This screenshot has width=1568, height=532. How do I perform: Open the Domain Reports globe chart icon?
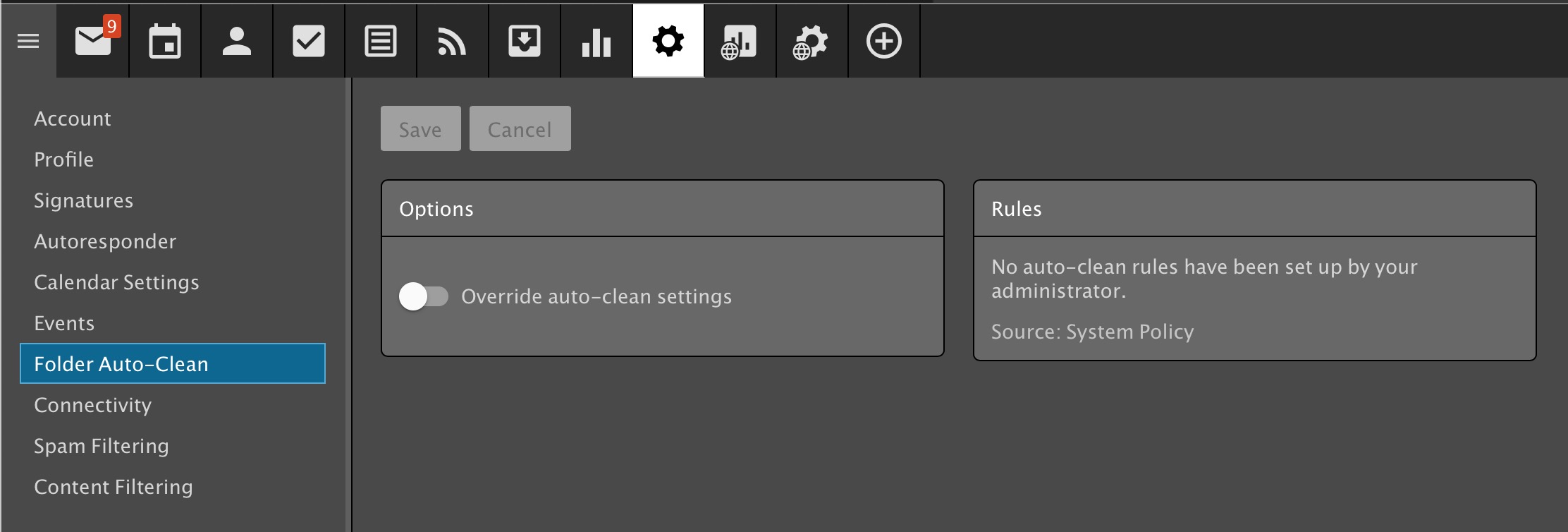(740, 41)
